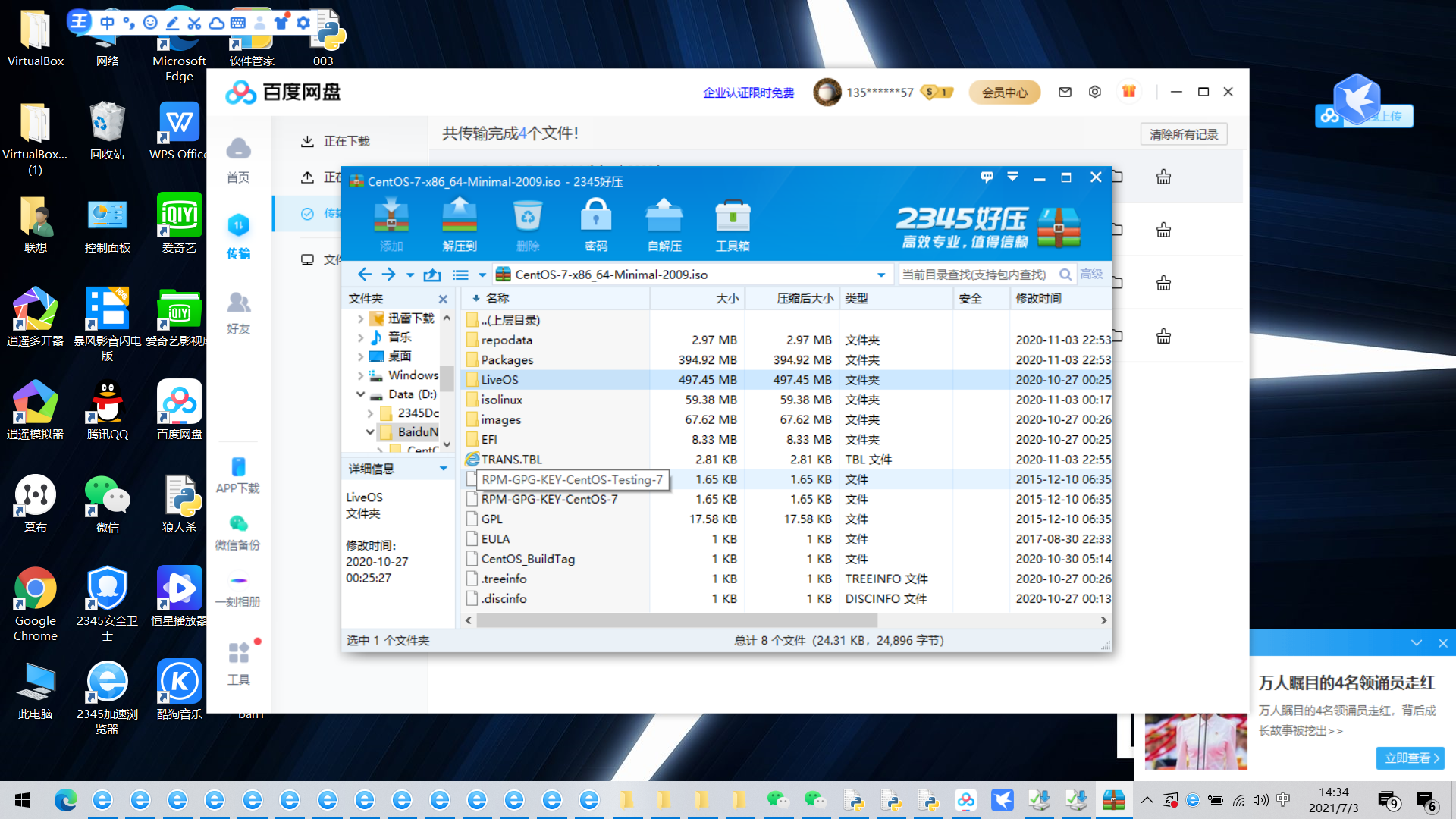Click APP下载 in 百度网盘 sidebar
The image size is (1456, 819).
pos(238,475)
